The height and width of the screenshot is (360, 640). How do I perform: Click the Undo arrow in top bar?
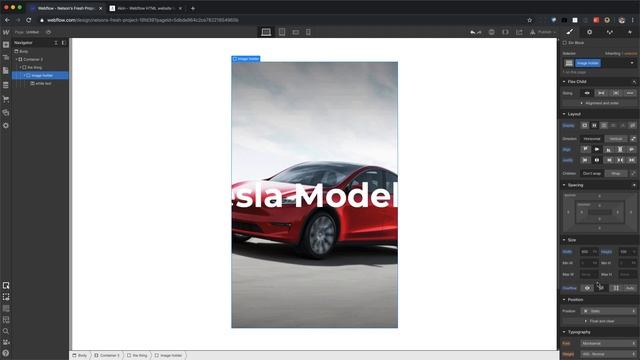tap(473, 32)
